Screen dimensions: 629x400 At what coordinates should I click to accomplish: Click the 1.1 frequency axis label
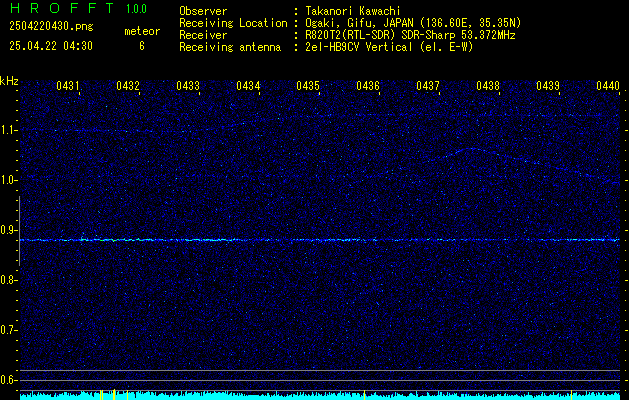[8, 130]
